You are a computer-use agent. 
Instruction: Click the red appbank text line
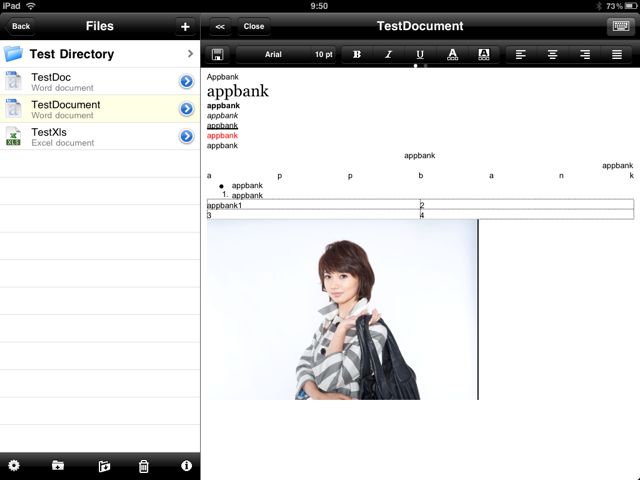[222, 136]
